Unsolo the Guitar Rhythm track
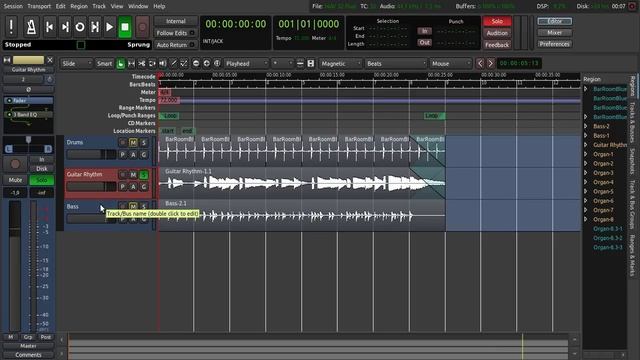640x360 pixels. coord(144,175)
